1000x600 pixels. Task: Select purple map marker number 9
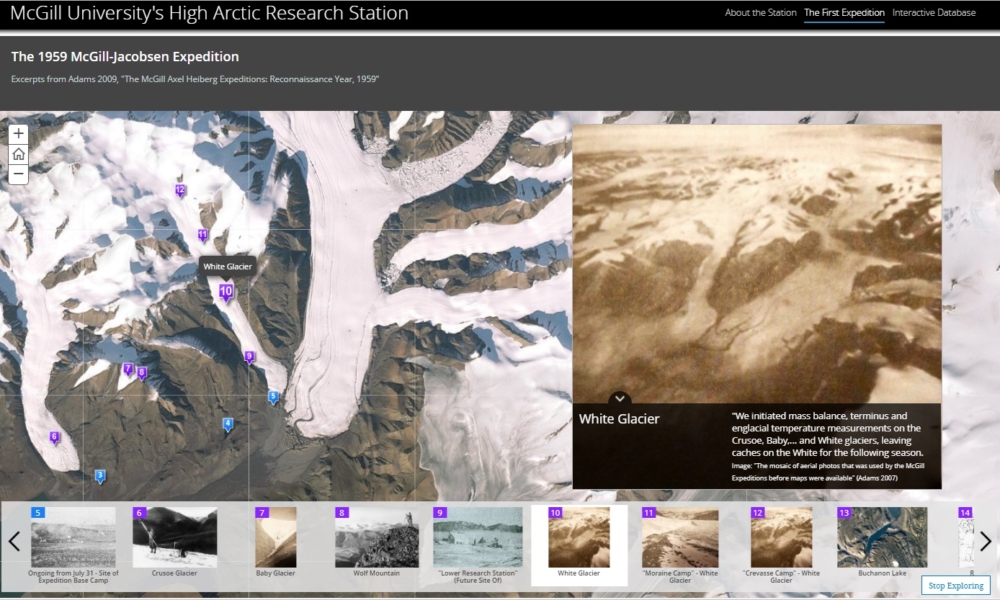click(x=249, y=357)
